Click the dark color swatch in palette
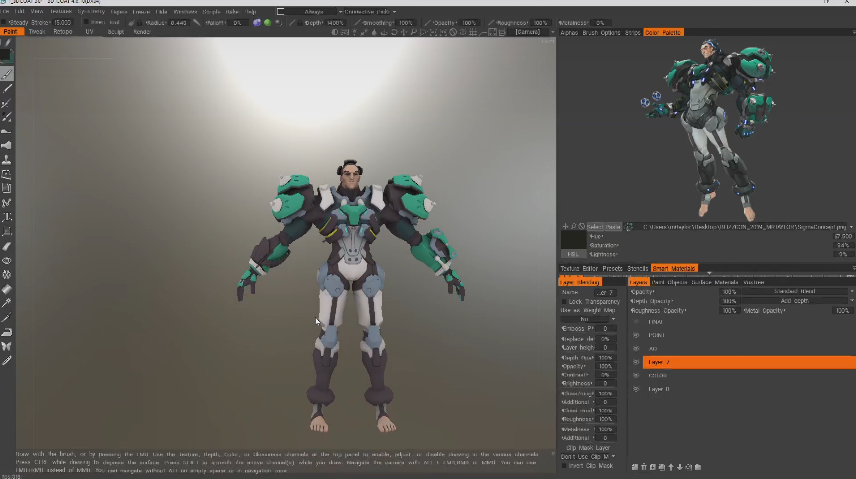 pyautogui.click(x=573, y=240)
